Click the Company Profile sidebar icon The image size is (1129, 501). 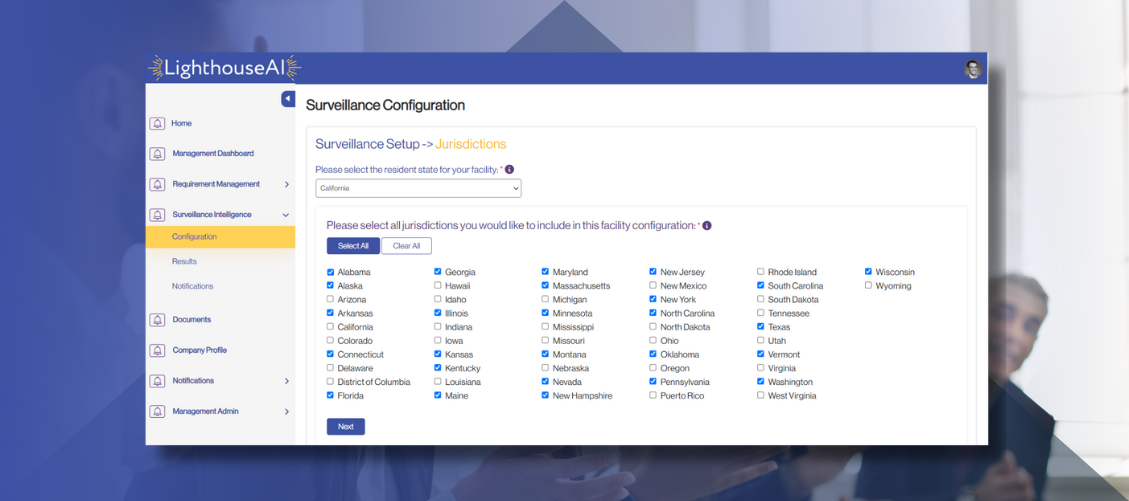coord(157,351)
